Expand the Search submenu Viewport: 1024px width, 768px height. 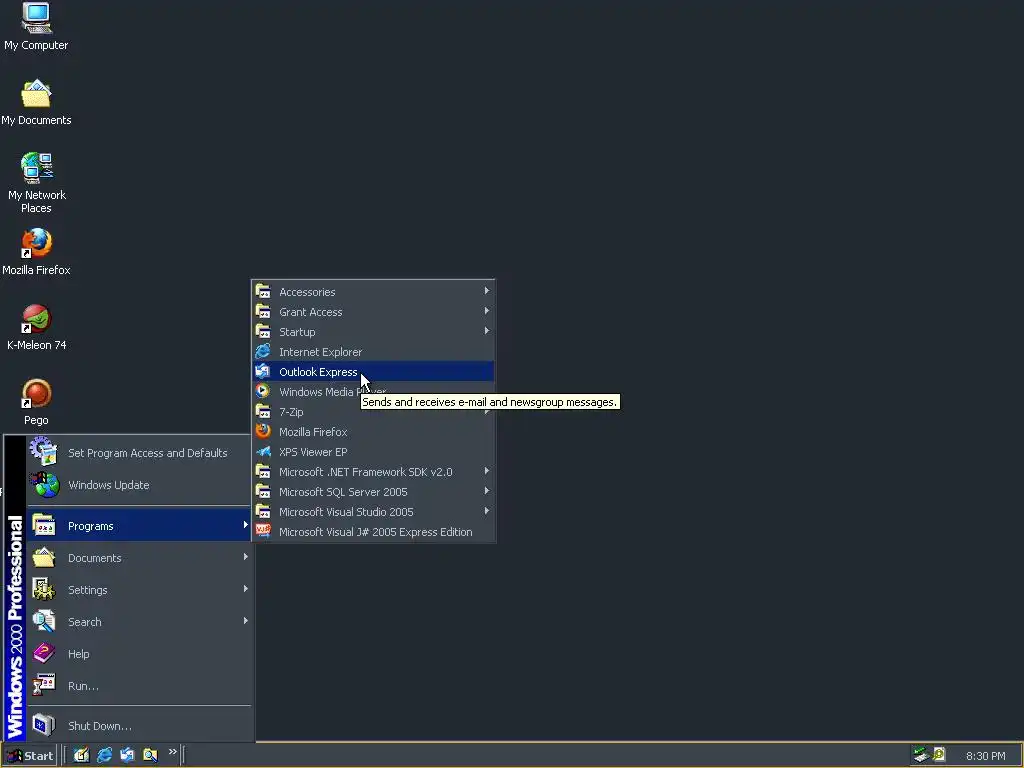(x=138, y=622)
